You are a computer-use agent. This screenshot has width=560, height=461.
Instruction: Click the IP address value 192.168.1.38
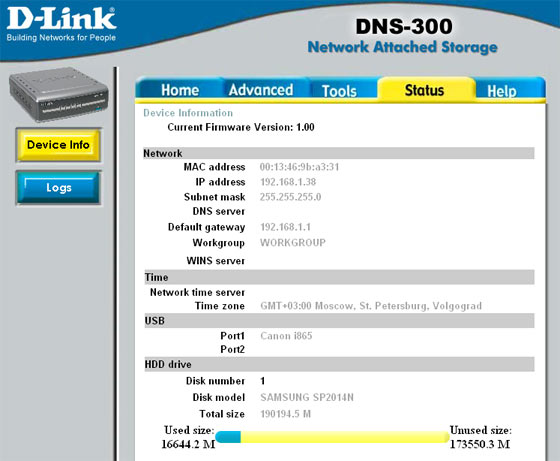point(288,182)
